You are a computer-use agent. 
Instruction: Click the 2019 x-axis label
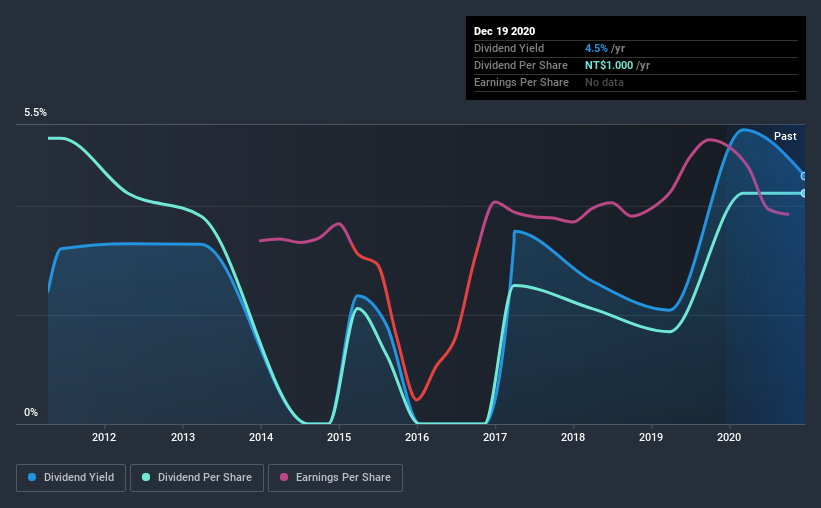(651, 437)
